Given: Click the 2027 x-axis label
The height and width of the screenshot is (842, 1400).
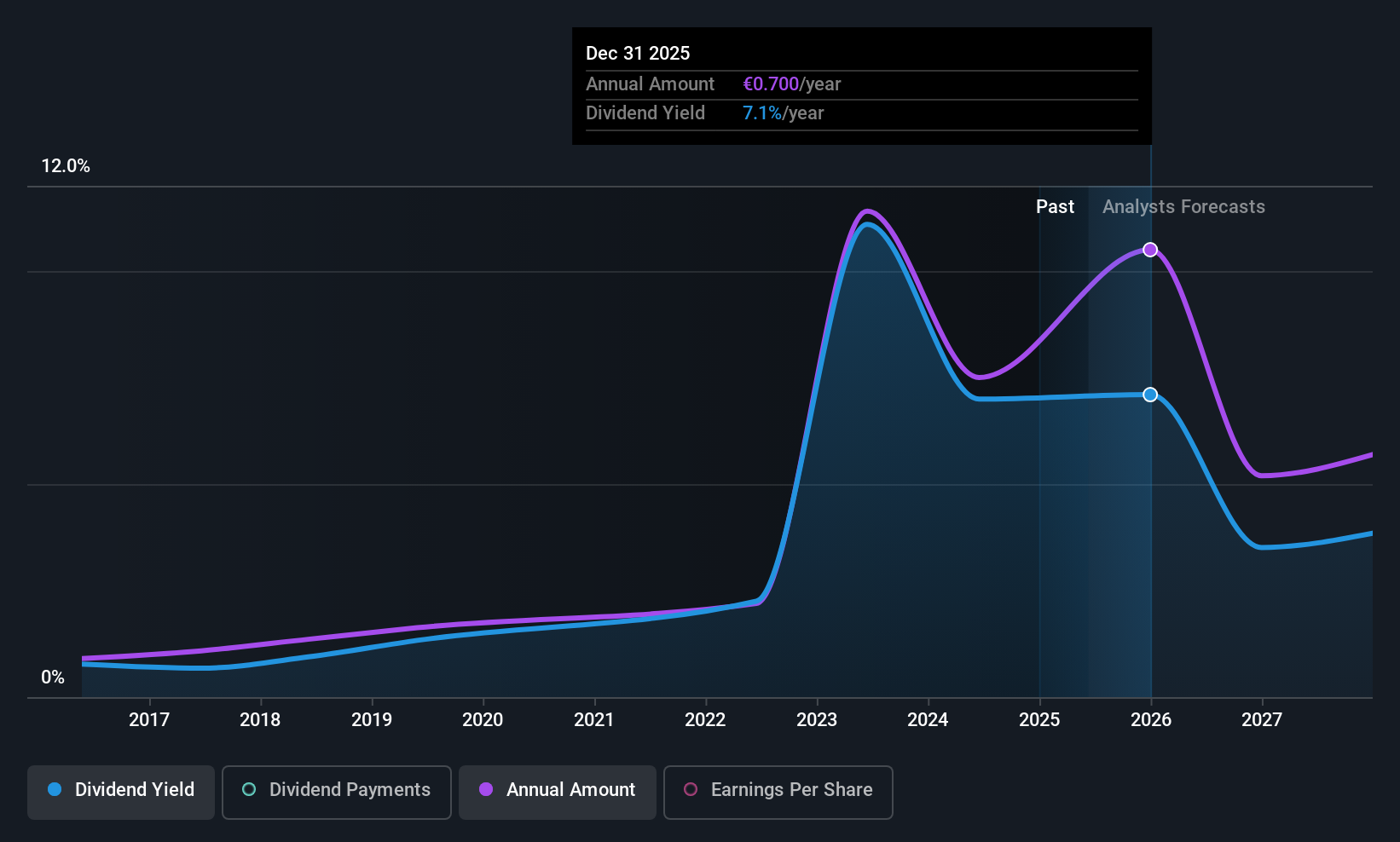Looking at the screenshot, I should click(x=1262, y=720).
